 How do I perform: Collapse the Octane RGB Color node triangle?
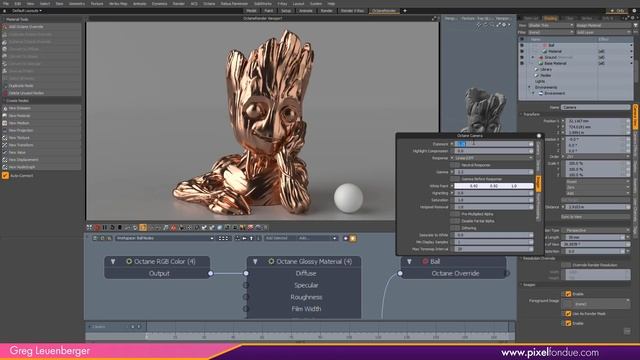(113, 262)
